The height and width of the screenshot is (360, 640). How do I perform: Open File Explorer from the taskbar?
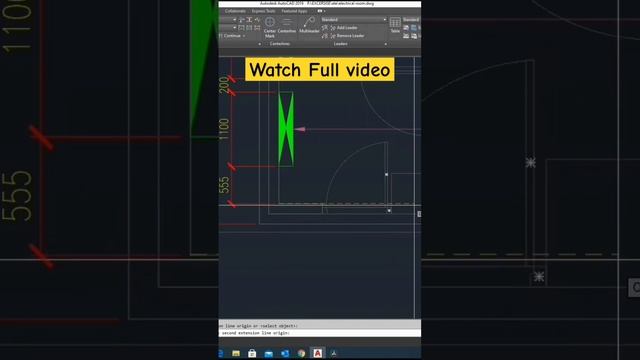tap(236, 353)
